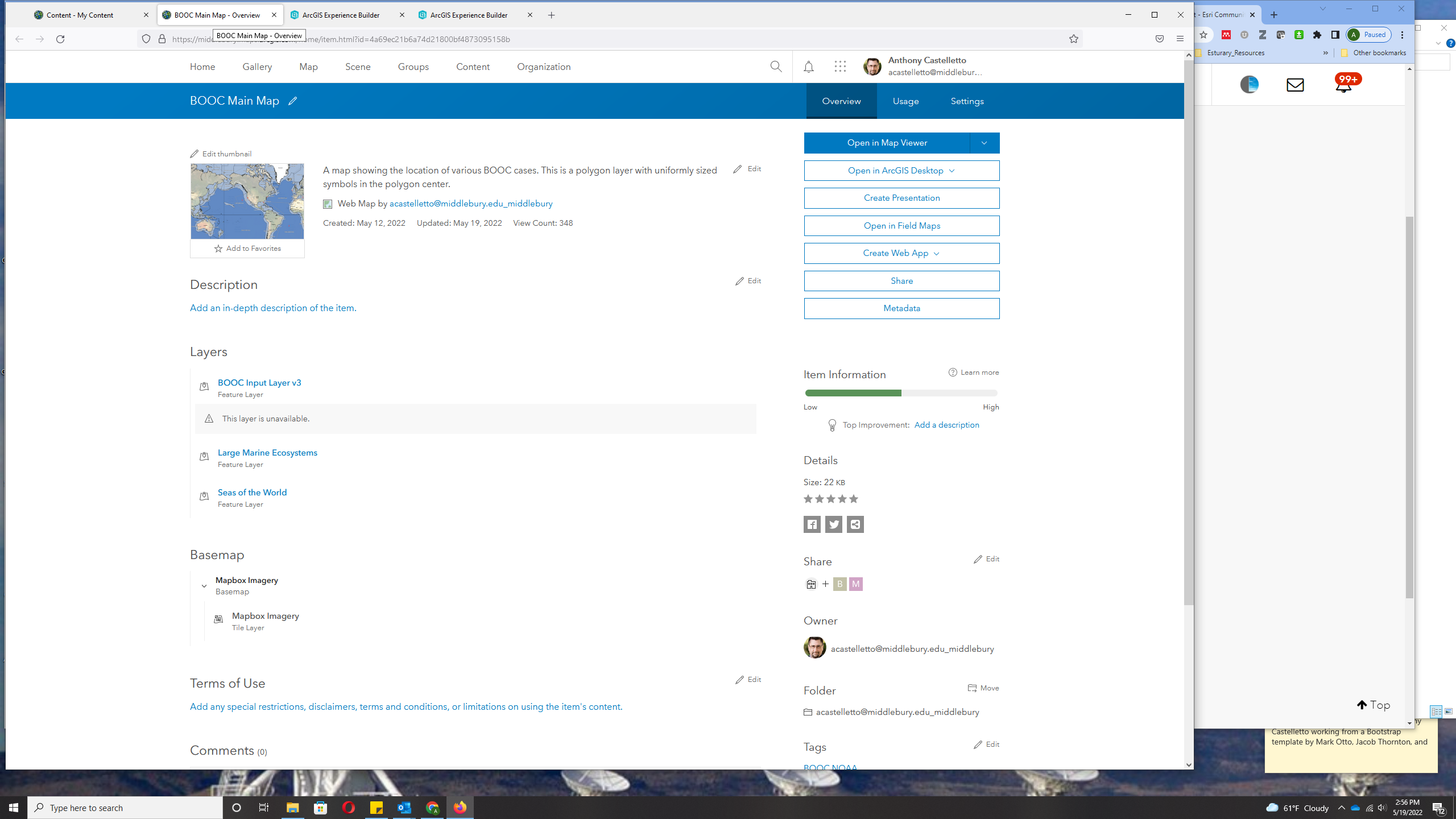Click the B group badge under Share

point(839,584)
